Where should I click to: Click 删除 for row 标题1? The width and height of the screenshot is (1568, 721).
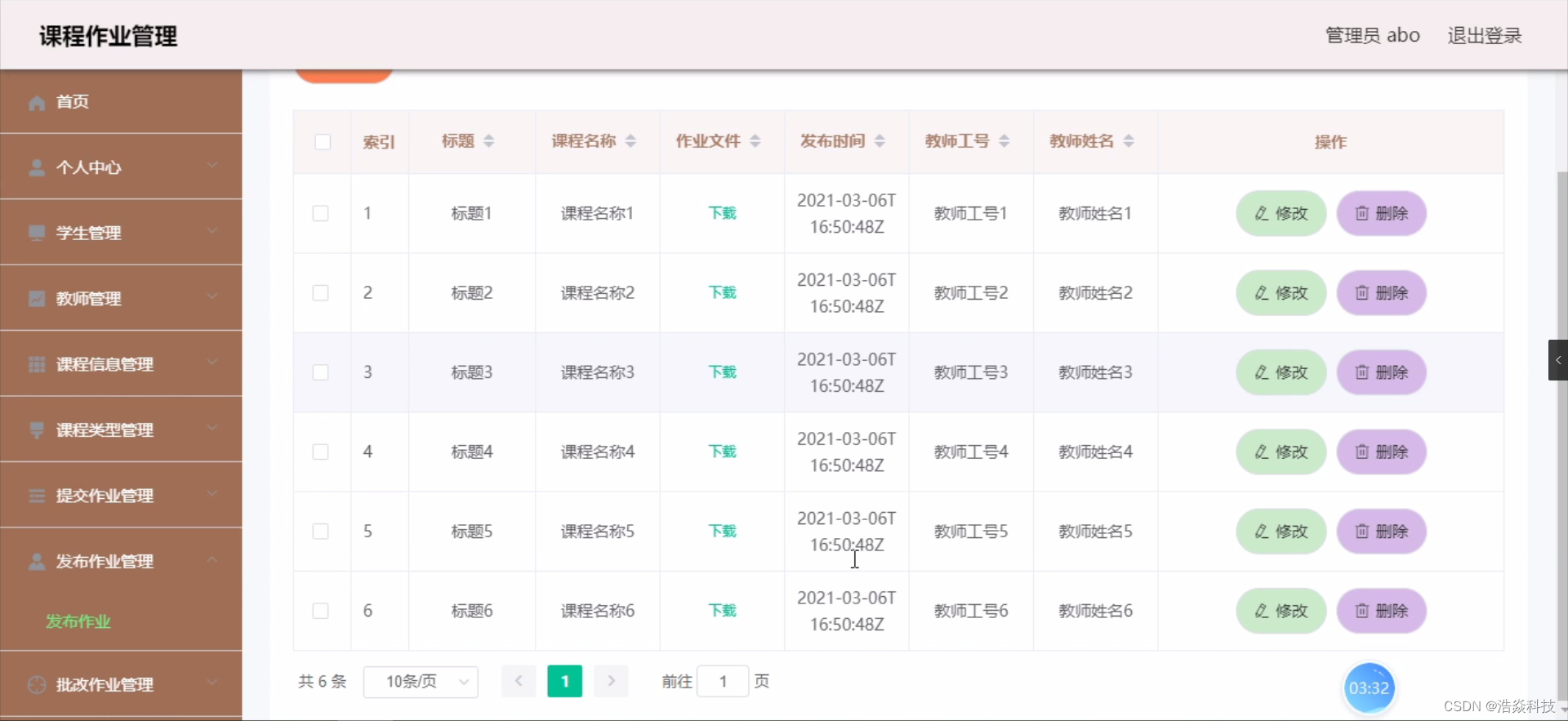tap(1382, 214)
